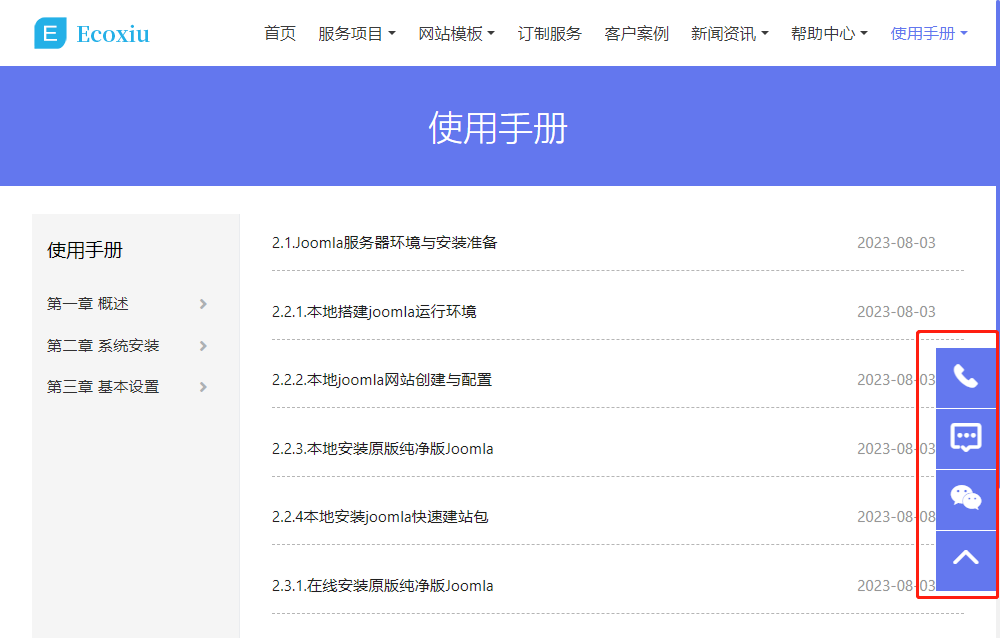Open the 服务项目 dropdown menu
Viewport: 1000px width, 638px height.
[356, 34]
